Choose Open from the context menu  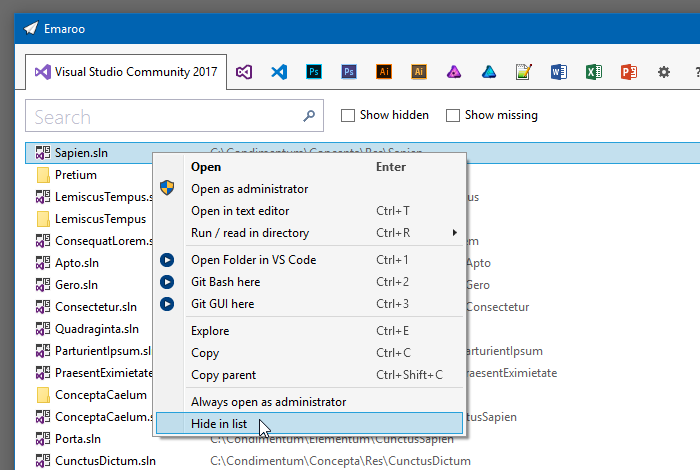click(309, 167)
